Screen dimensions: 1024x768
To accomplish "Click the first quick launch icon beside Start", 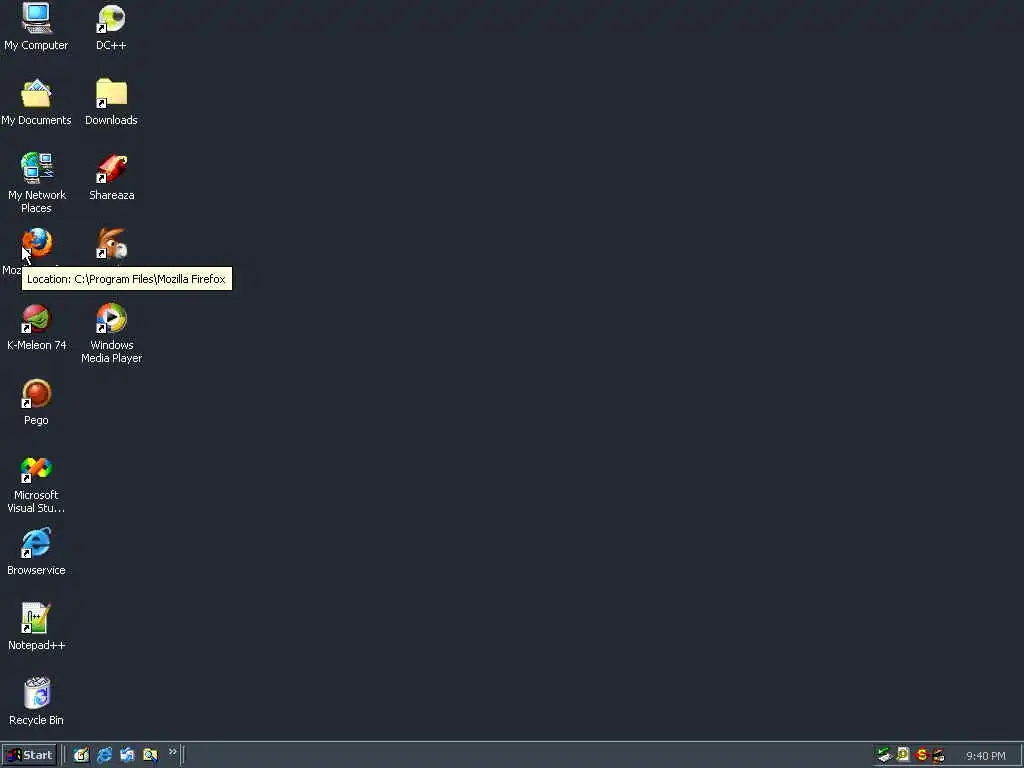I will [x=81, y=755].
